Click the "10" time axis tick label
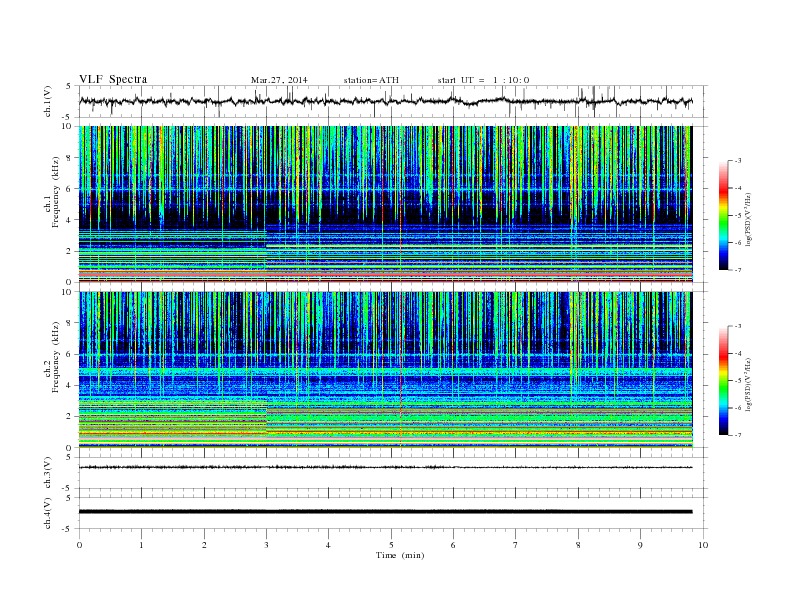Image resolution: width=792 pixels, height=612 pixels. click(703, 545)
